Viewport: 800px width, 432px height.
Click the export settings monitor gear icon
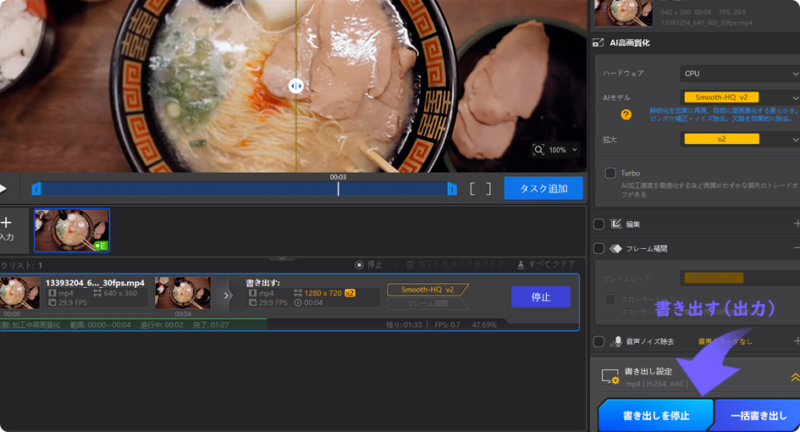608,376
